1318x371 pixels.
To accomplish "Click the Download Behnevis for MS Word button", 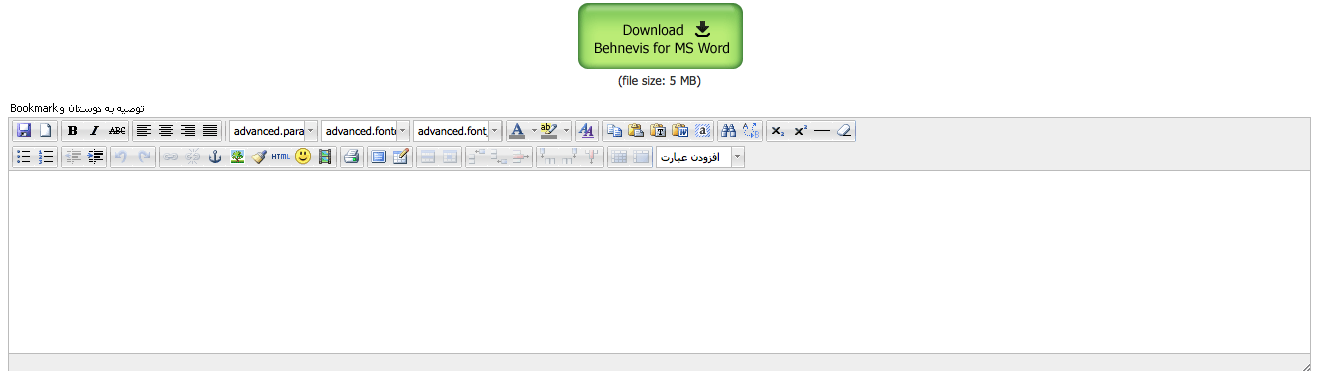I will (x=660, y=37).
